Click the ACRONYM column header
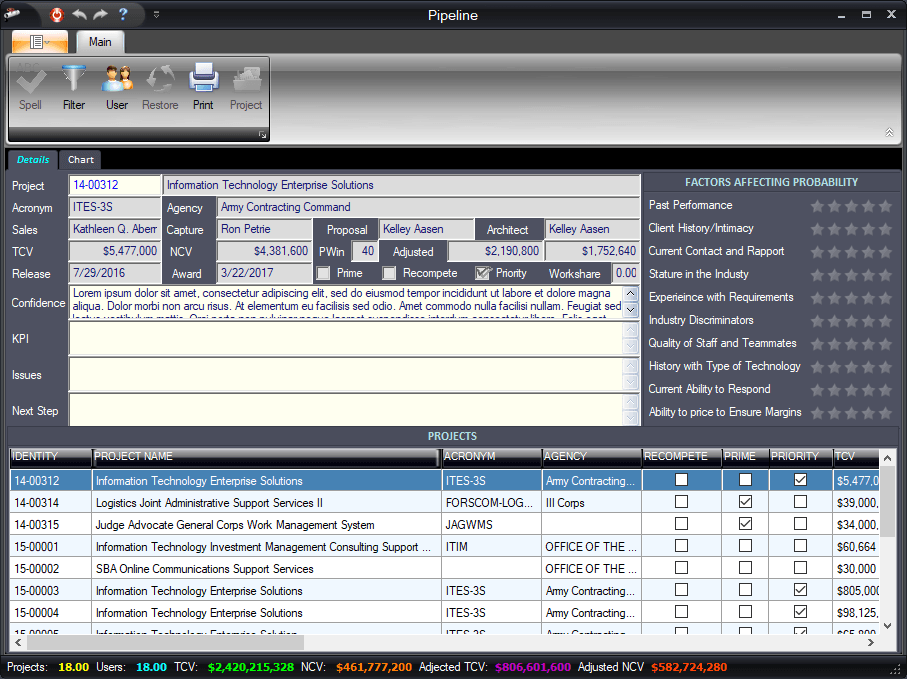 (490, 457)
